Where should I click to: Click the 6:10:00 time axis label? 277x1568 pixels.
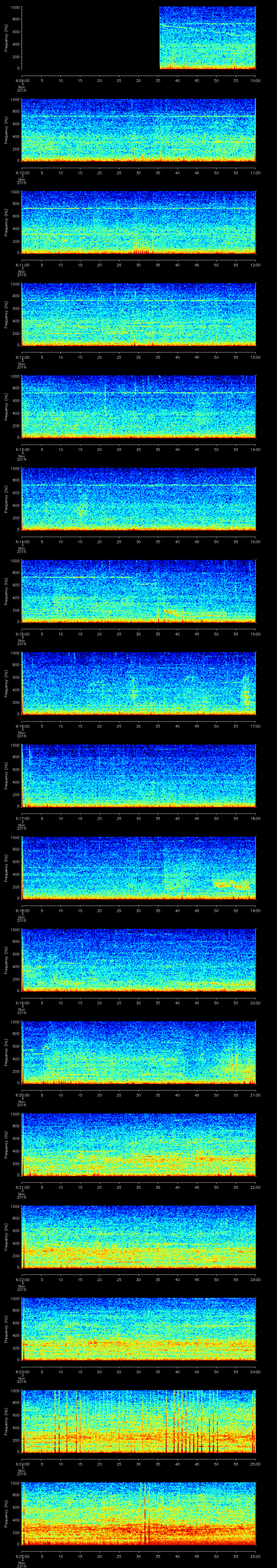[x=22, y=173]
